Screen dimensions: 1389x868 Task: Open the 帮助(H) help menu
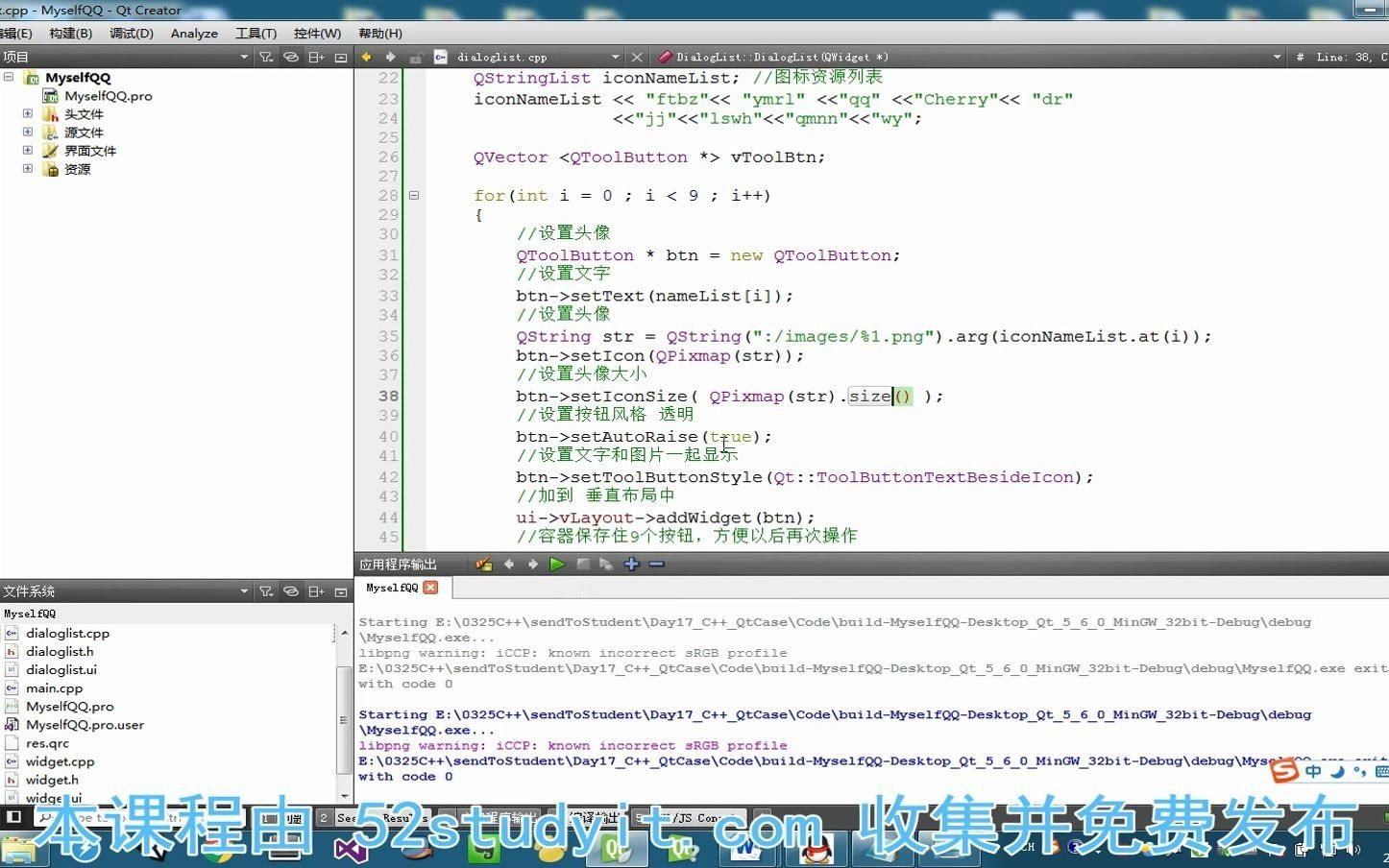(380, 33)
